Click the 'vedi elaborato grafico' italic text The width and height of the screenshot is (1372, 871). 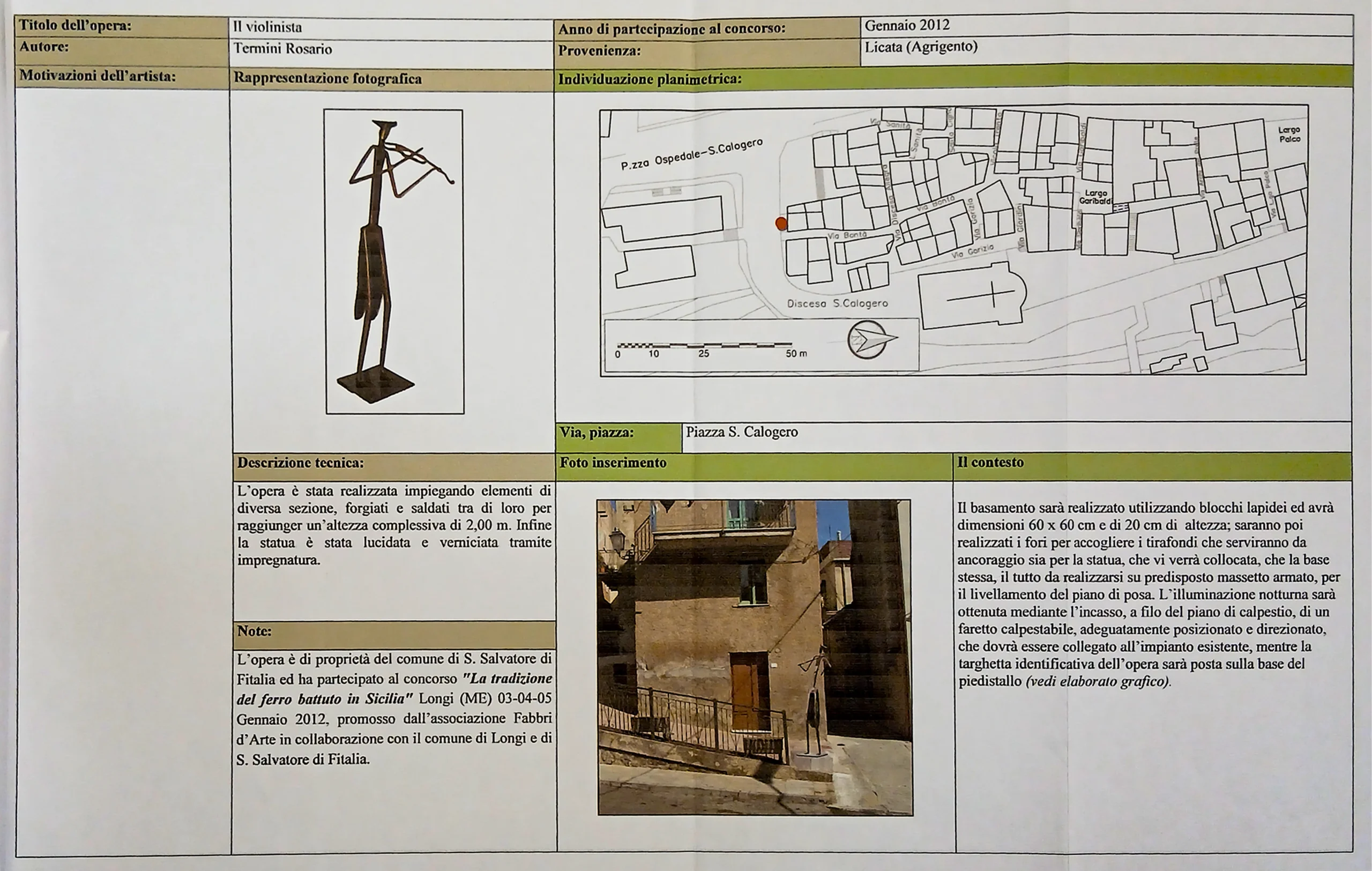click(x=1098, y=681)
